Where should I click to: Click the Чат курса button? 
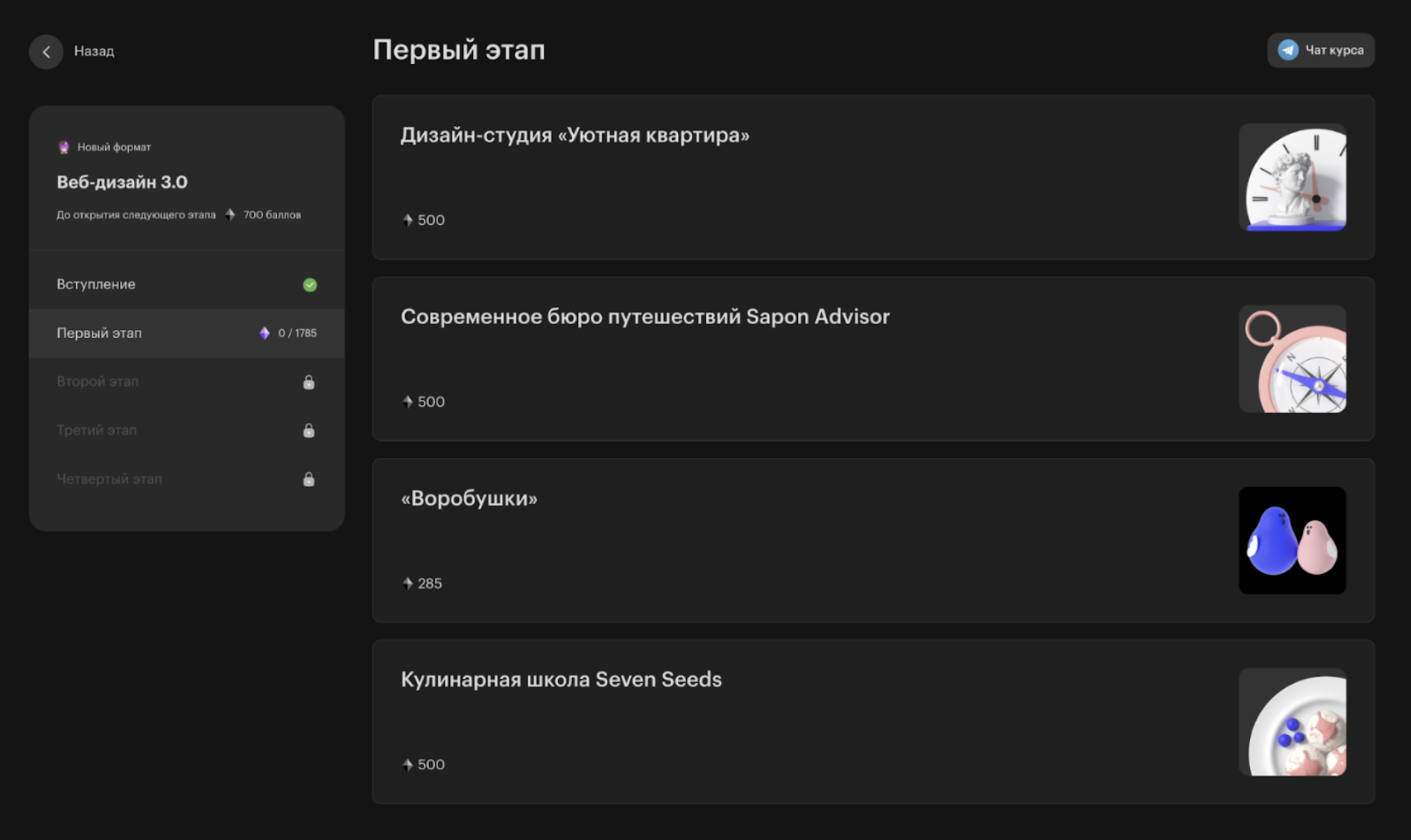[x=1321, y=50]
